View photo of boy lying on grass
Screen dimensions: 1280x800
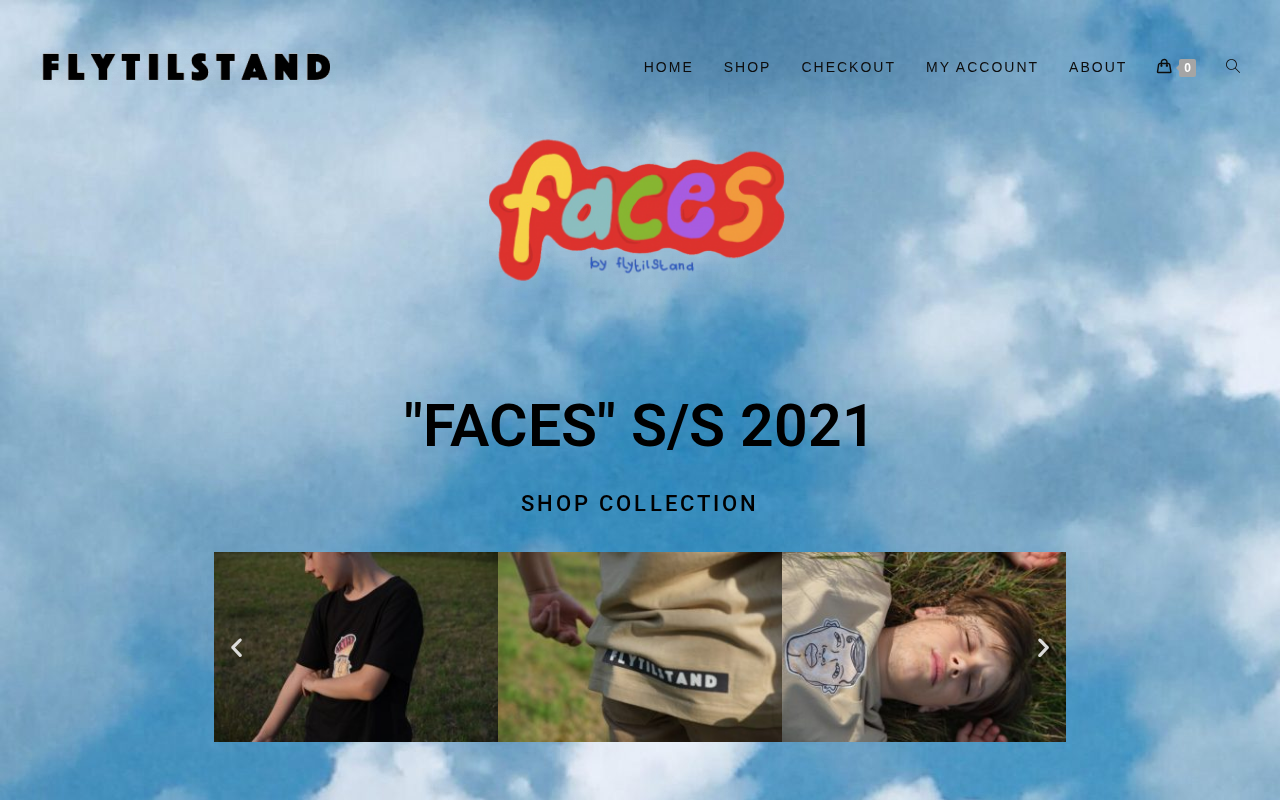pyautogui.click(x=924, y=647)
